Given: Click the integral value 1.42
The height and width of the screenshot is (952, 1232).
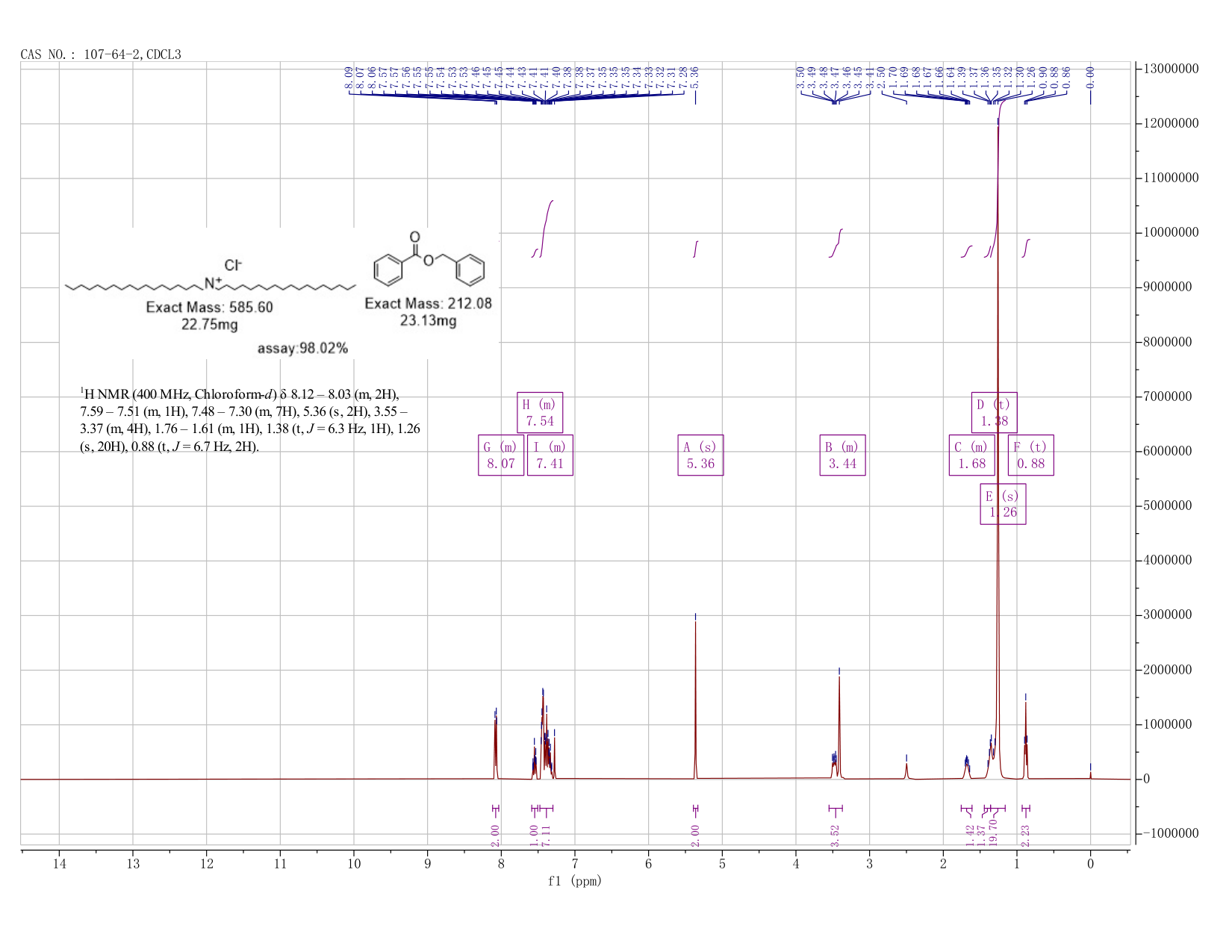Looking at the screenshot, I should click(x=970, y=835).
